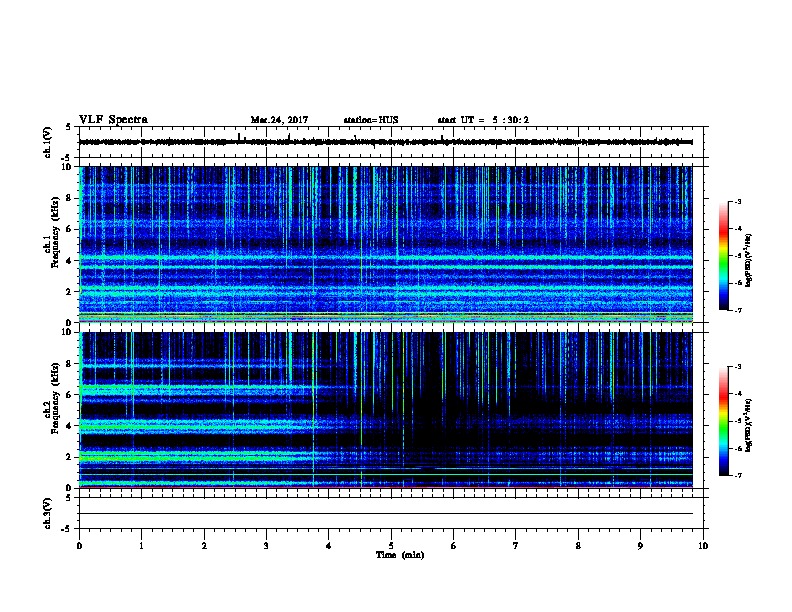Image resolution: width=792 pixels, height=612 pixels.
Task: Click the ch.1 spectrogram color scale bar
Action: click(x=724, y=256)
